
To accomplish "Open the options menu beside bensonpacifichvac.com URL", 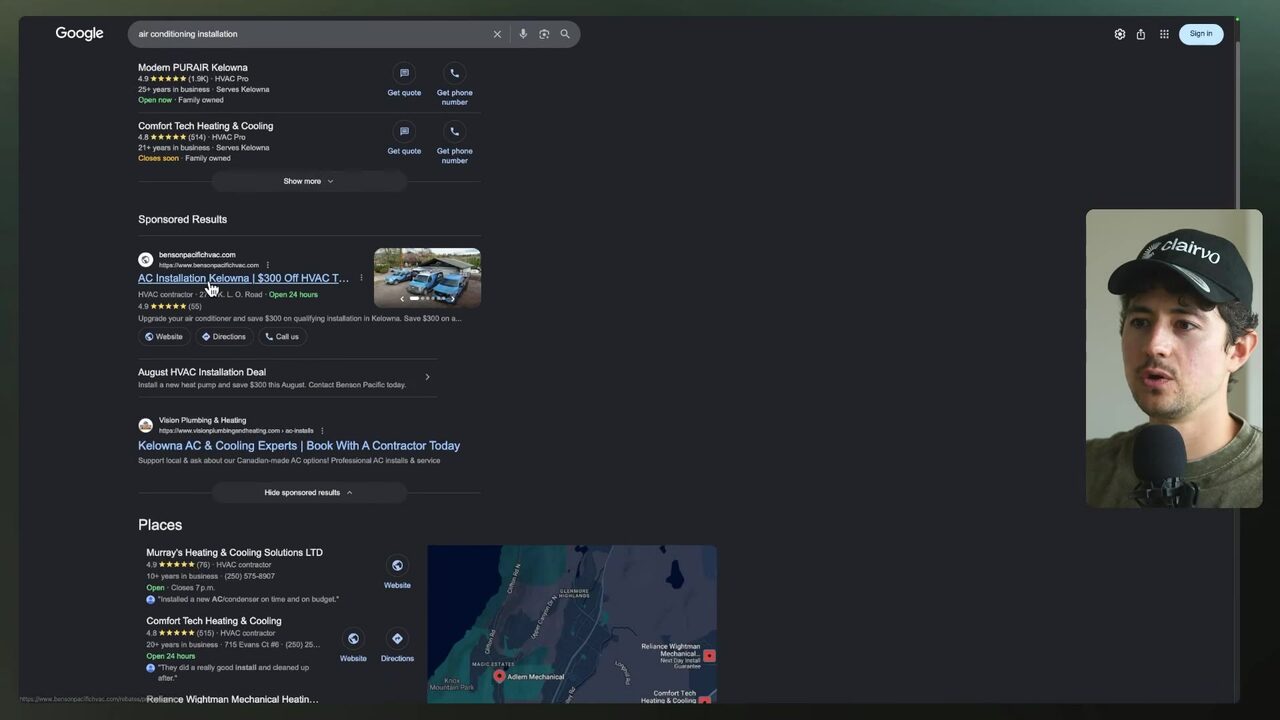I will (x=268, y=265).
